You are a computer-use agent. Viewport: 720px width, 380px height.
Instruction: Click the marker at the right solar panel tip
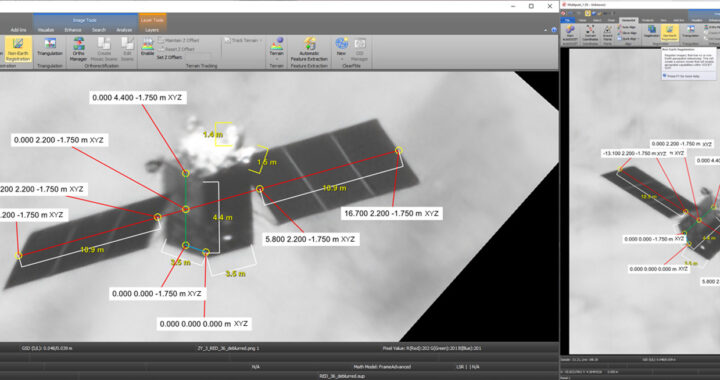click(x=399, y=150)
